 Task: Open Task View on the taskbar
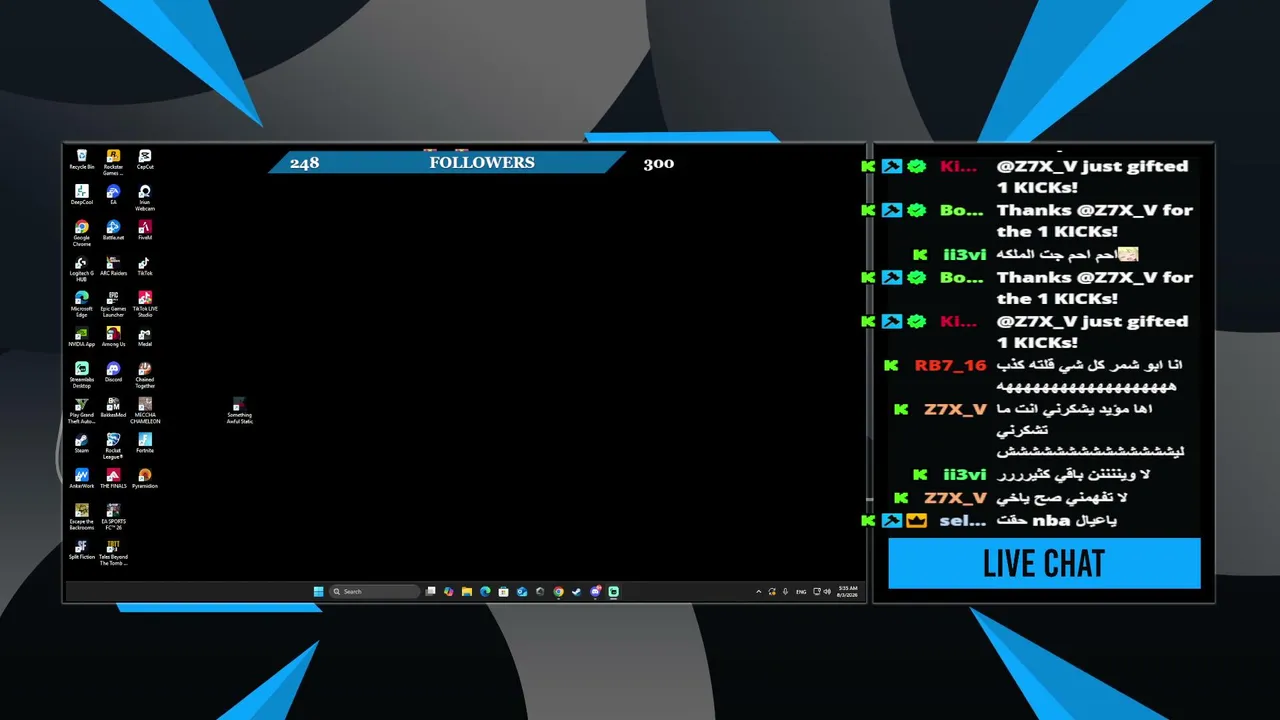point(431,592)
